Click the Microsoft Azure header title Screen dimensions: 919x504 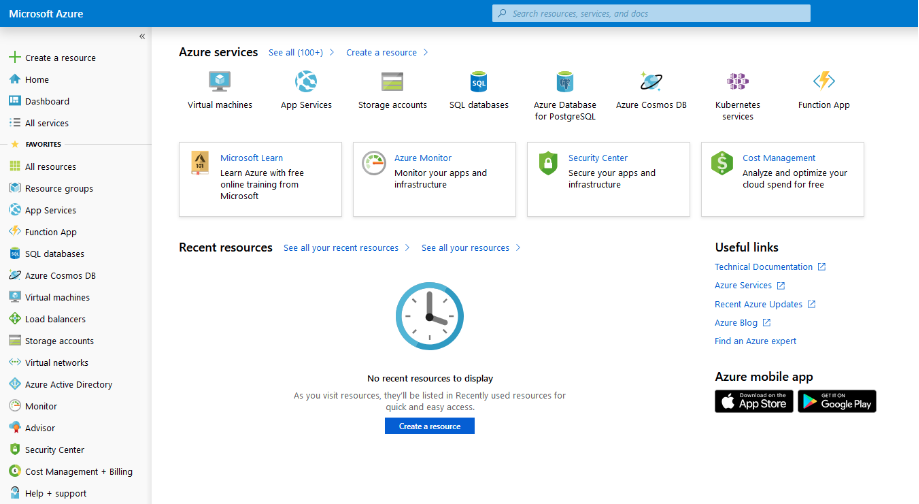click(46, 13)
